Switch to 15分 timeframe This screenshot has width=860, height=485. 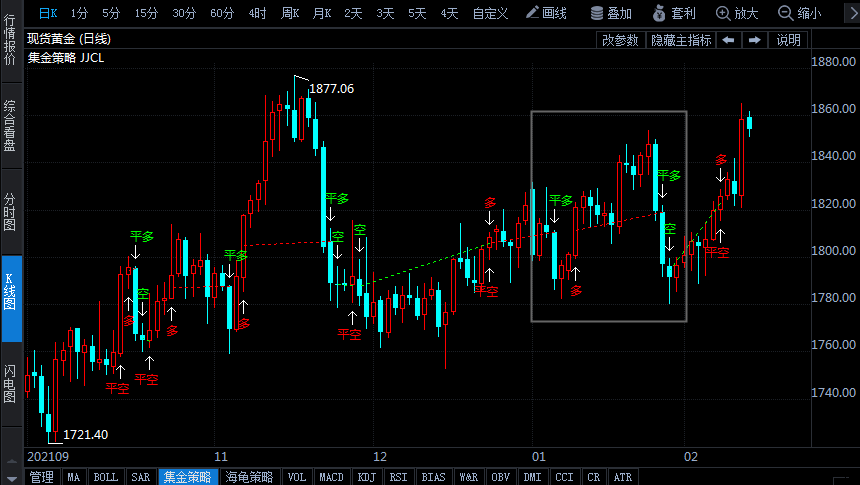146,13
